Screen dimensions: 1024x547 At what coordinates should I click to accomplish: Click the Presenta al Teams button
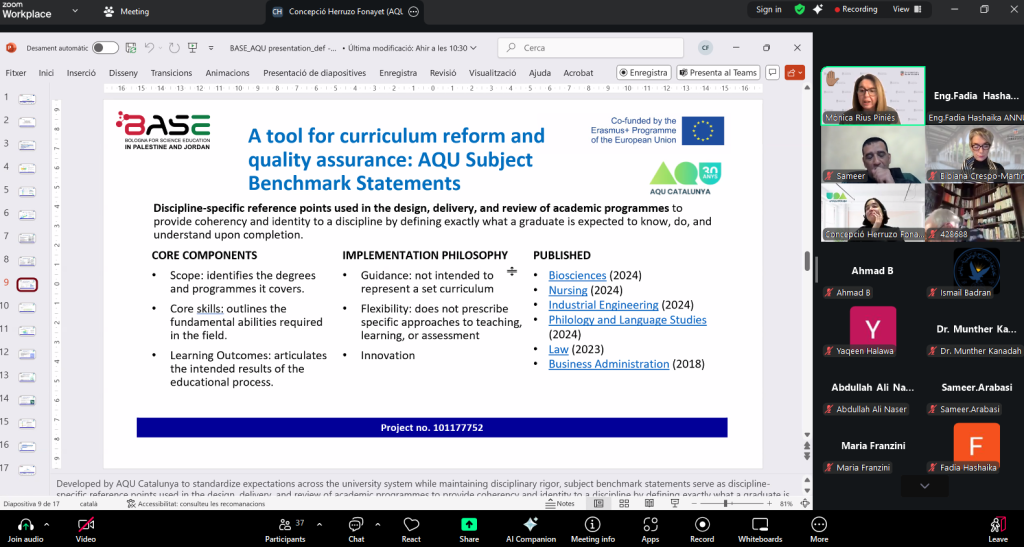tap(718, 73)
